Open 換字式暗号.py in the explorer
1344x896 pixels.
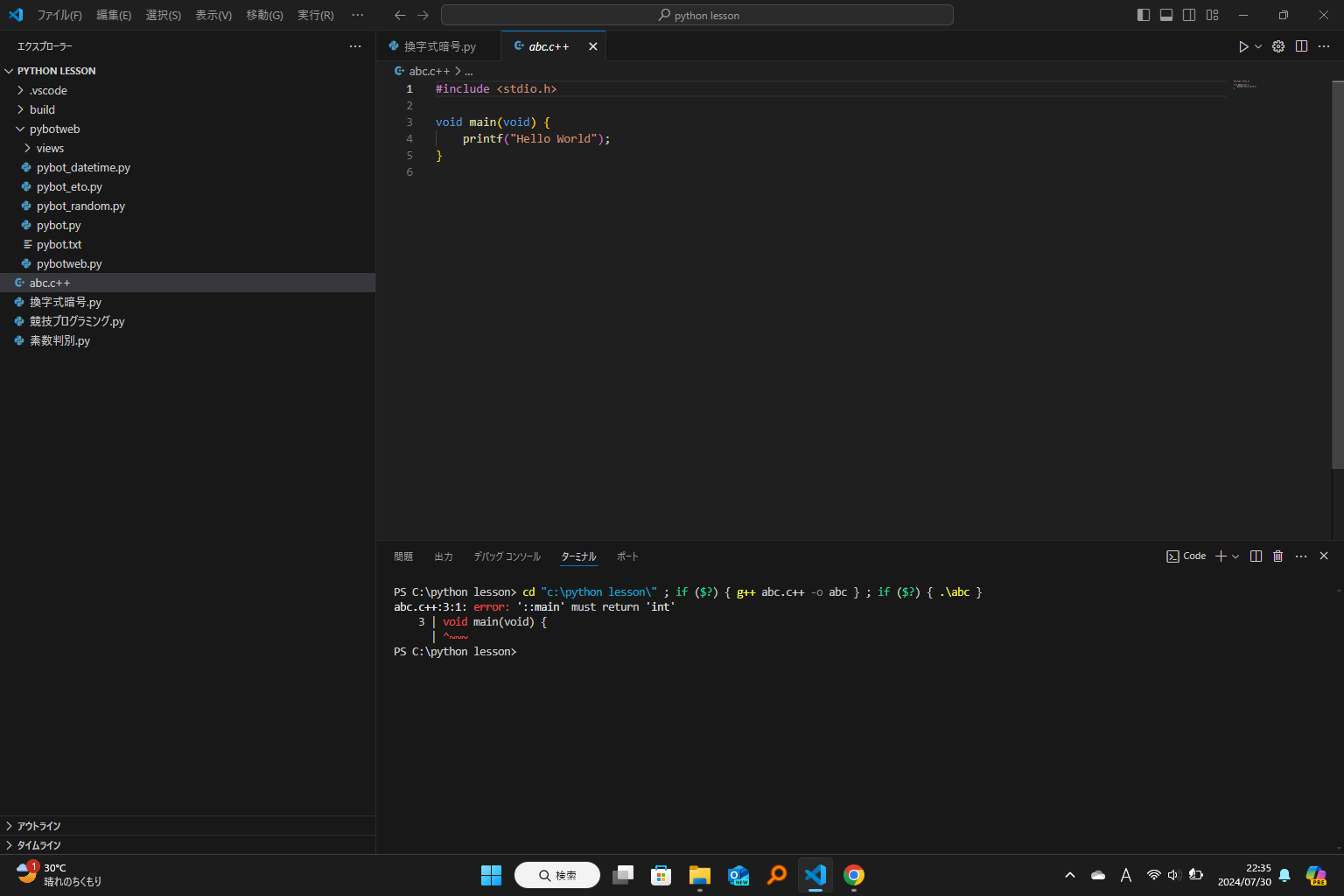coord(188,302)
